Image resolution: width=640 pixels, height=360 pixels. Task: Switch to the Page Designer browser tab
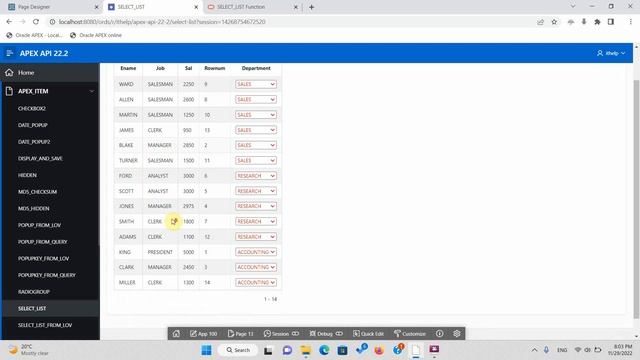click(54, 7)
